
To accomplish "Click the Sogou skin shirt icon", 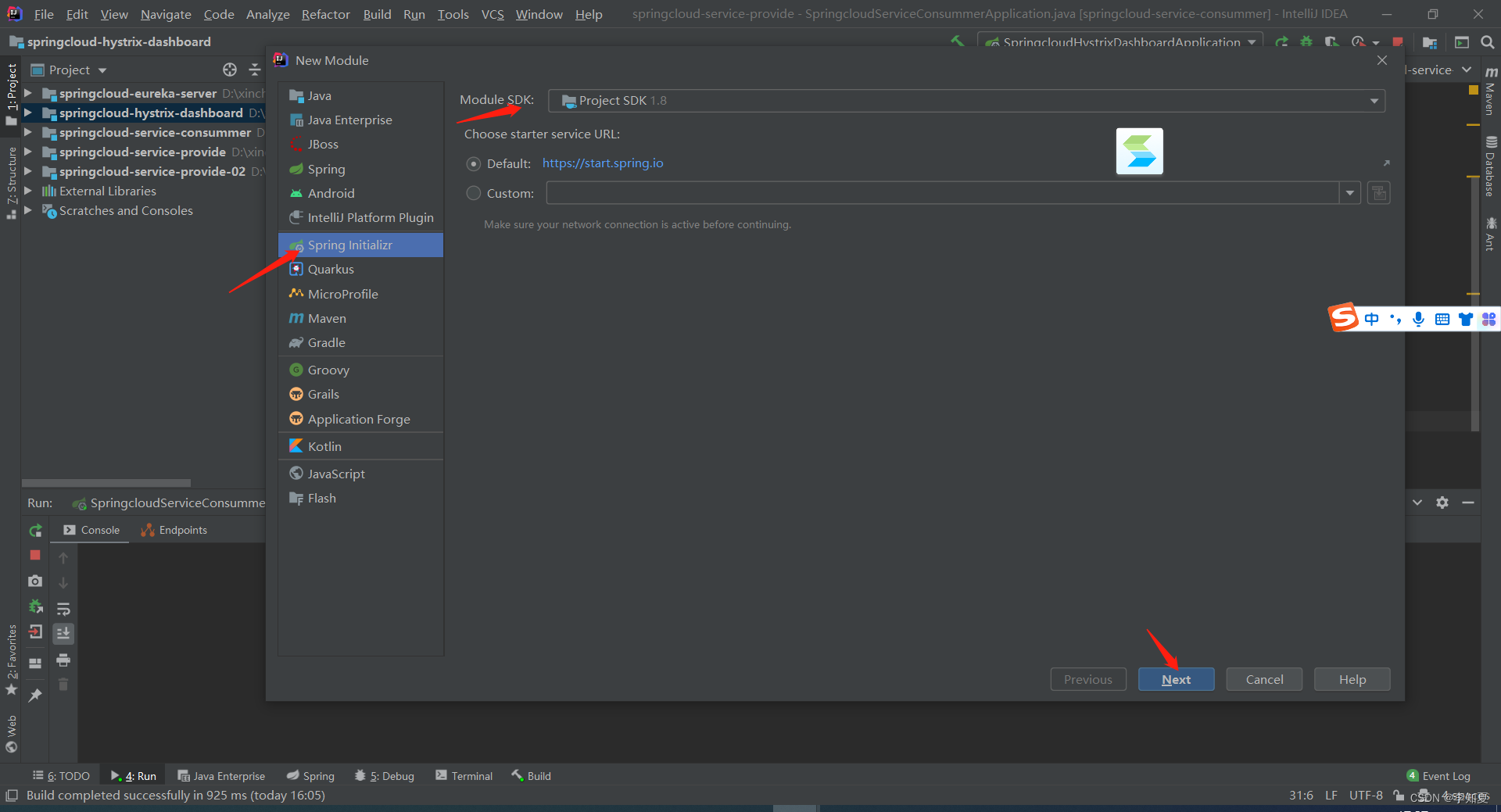I will [1466, 319].
